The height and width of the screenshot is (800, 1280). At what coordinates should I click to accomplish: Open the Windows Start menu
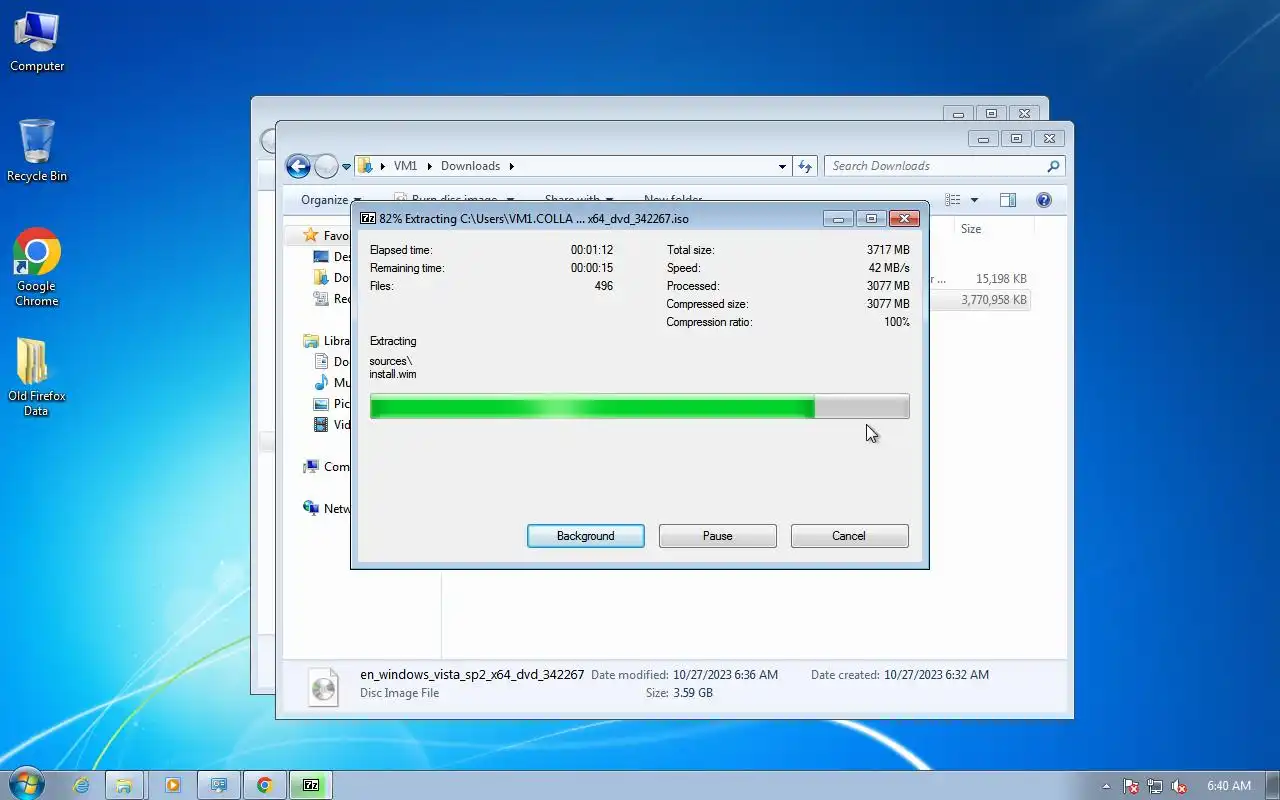26,783
